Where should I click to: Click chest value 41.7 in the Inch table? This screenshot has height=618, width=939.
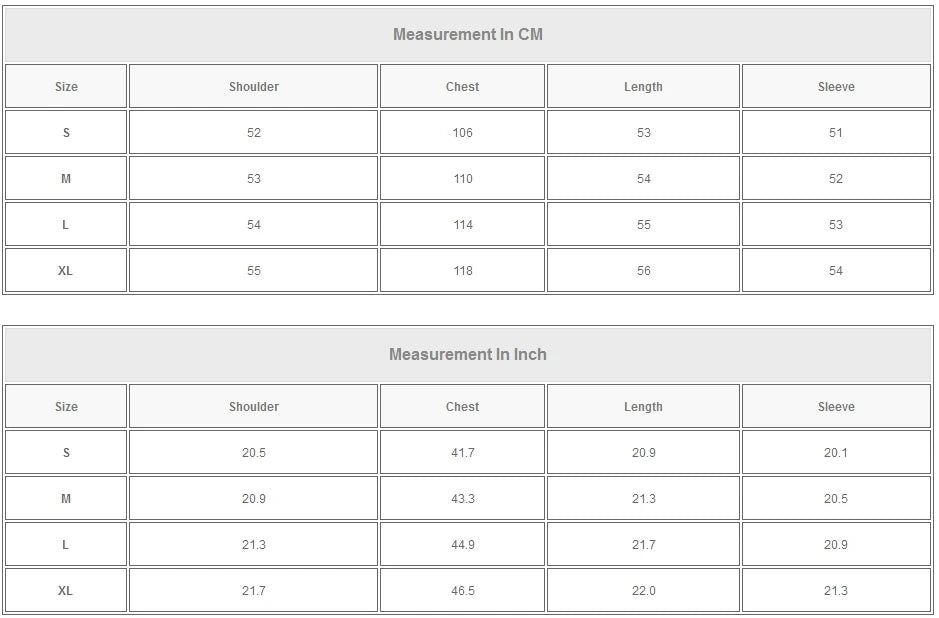click(x=462, y=453)
